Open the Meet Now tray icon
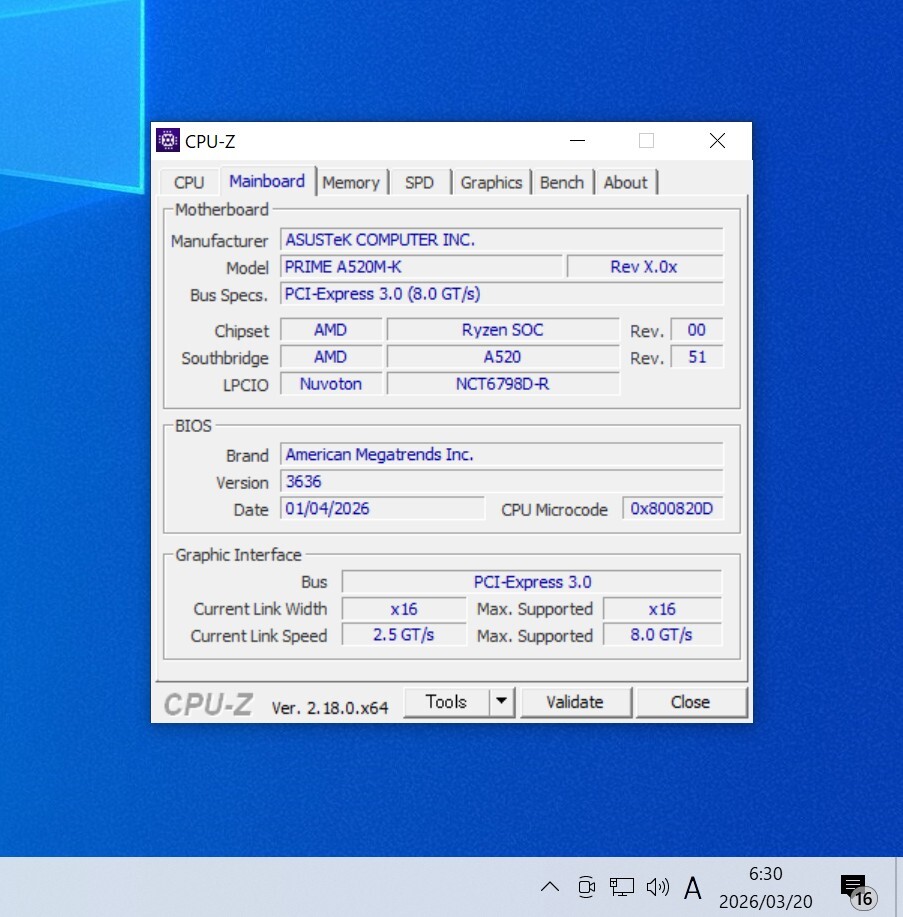 point(586,886)
